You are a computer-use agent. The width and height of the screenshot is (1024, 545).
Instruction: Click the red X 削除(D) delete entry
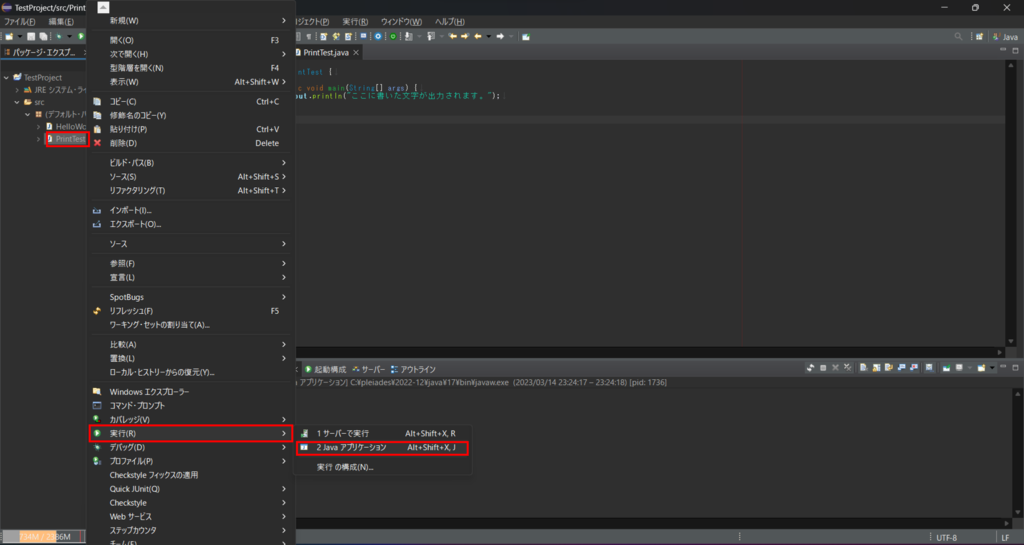pos(124,143)
